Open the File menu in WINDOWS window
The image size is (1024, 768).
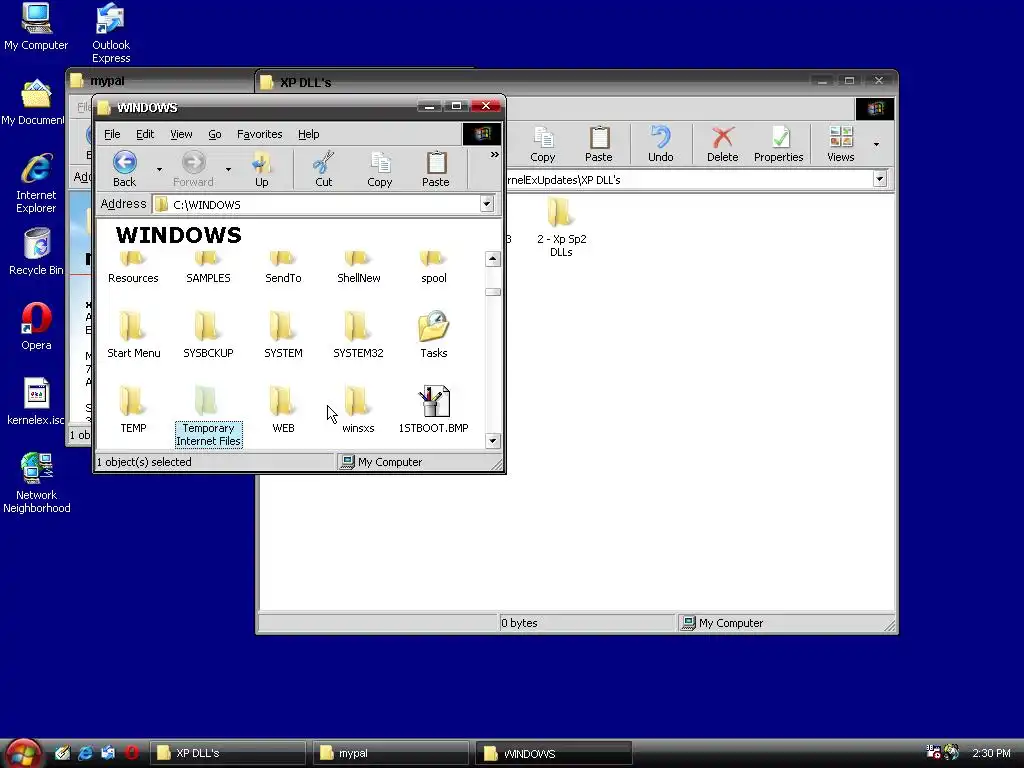point(112,134)
